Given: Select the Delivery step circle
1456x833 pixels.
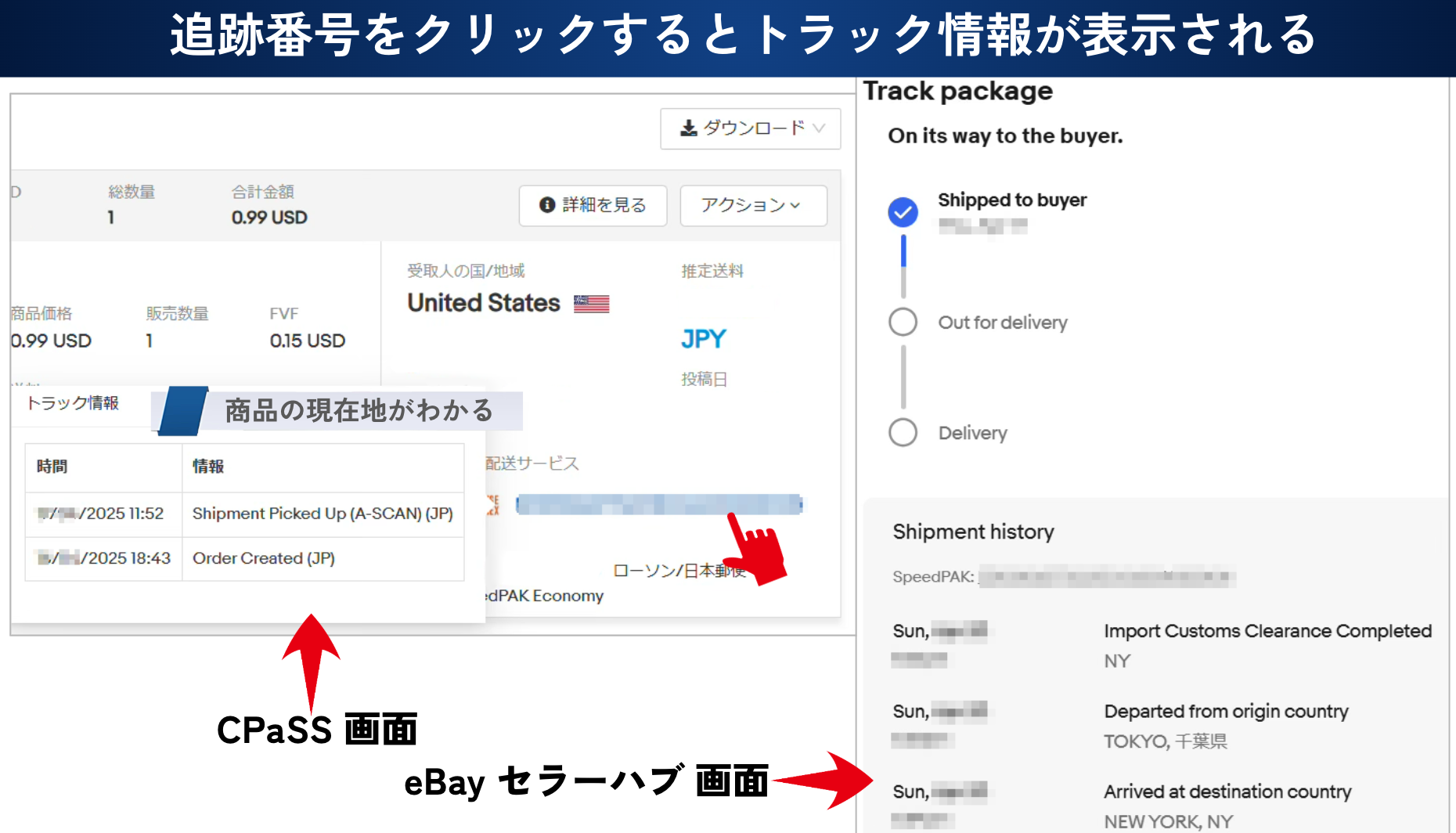Looking at the screenshot, I should point(903,432).
